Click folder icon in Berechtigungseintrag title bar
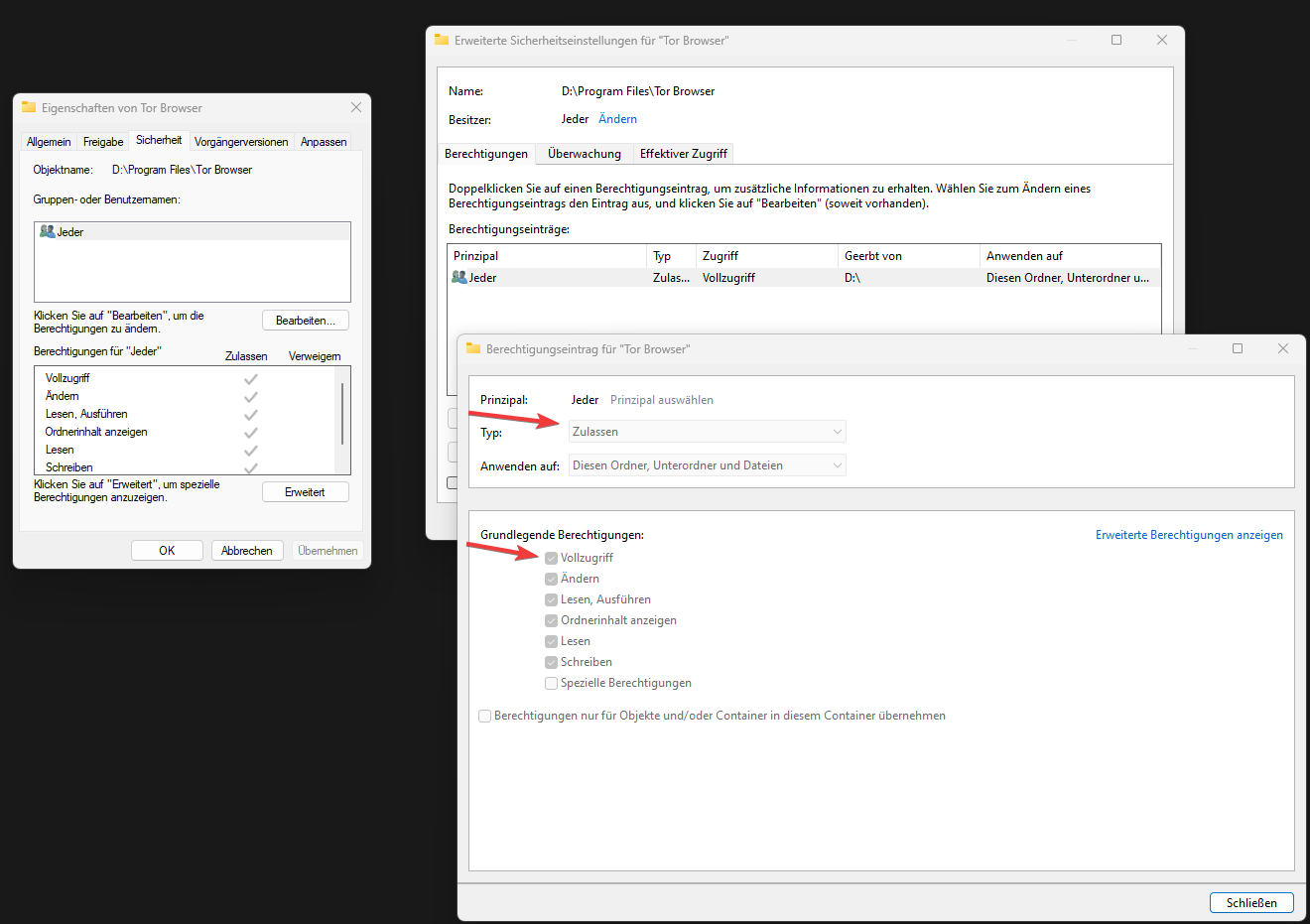The height and width of the screenshot is (924, 1310). [473, 348]
